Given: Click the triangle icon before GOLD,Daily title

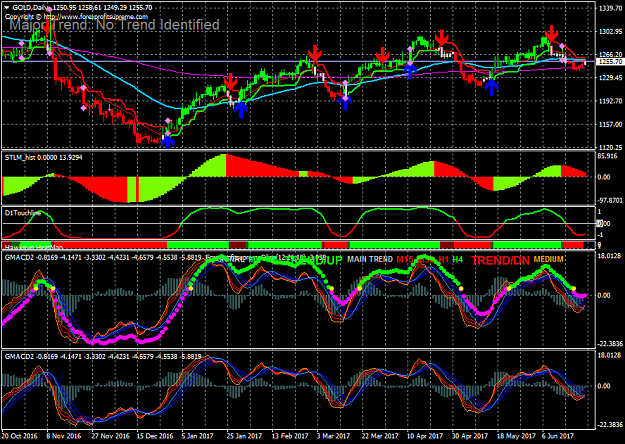Looking at the screenshot, I should pyautogui.click(x=7, y=8).
